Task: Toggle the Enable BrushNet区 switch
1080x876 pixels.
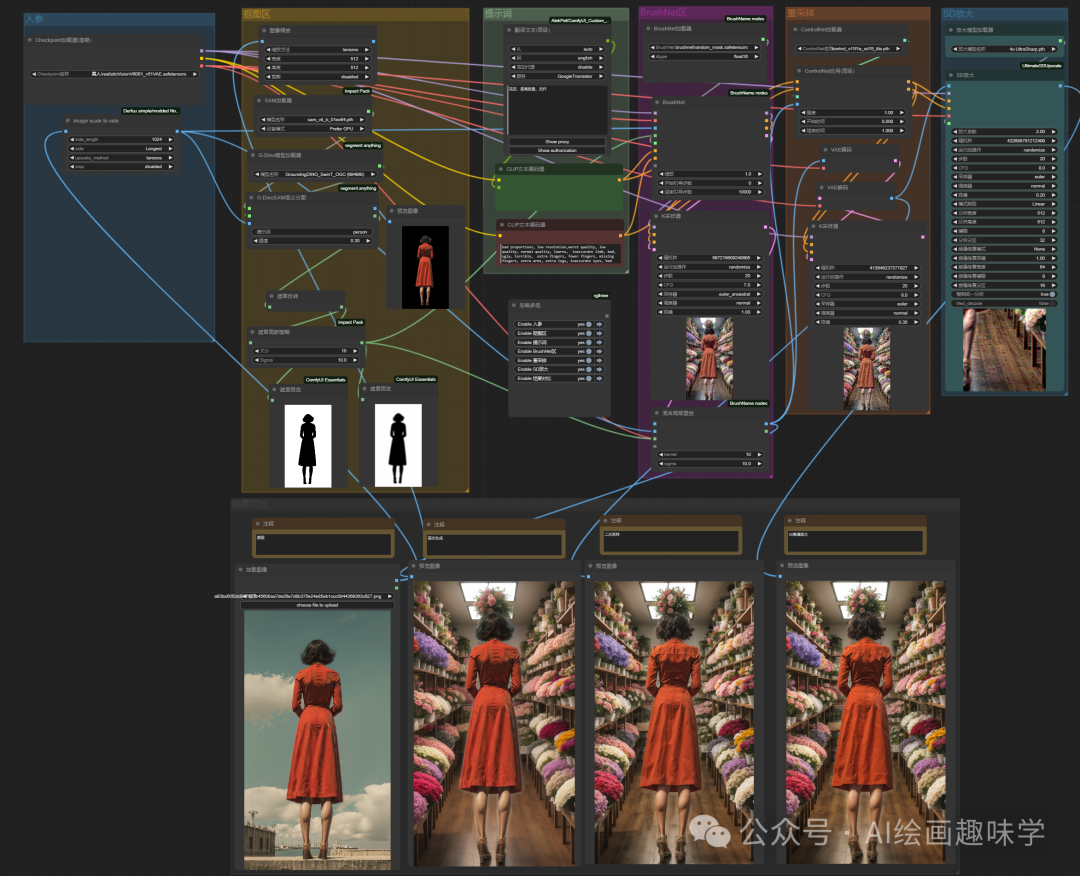Action: 589,351
